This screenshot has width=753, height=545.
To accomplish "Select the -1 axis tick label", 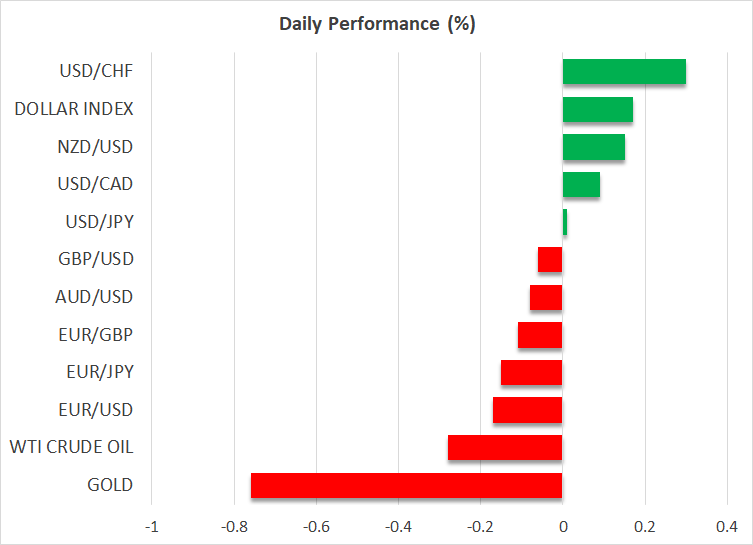I will (152, 527).
